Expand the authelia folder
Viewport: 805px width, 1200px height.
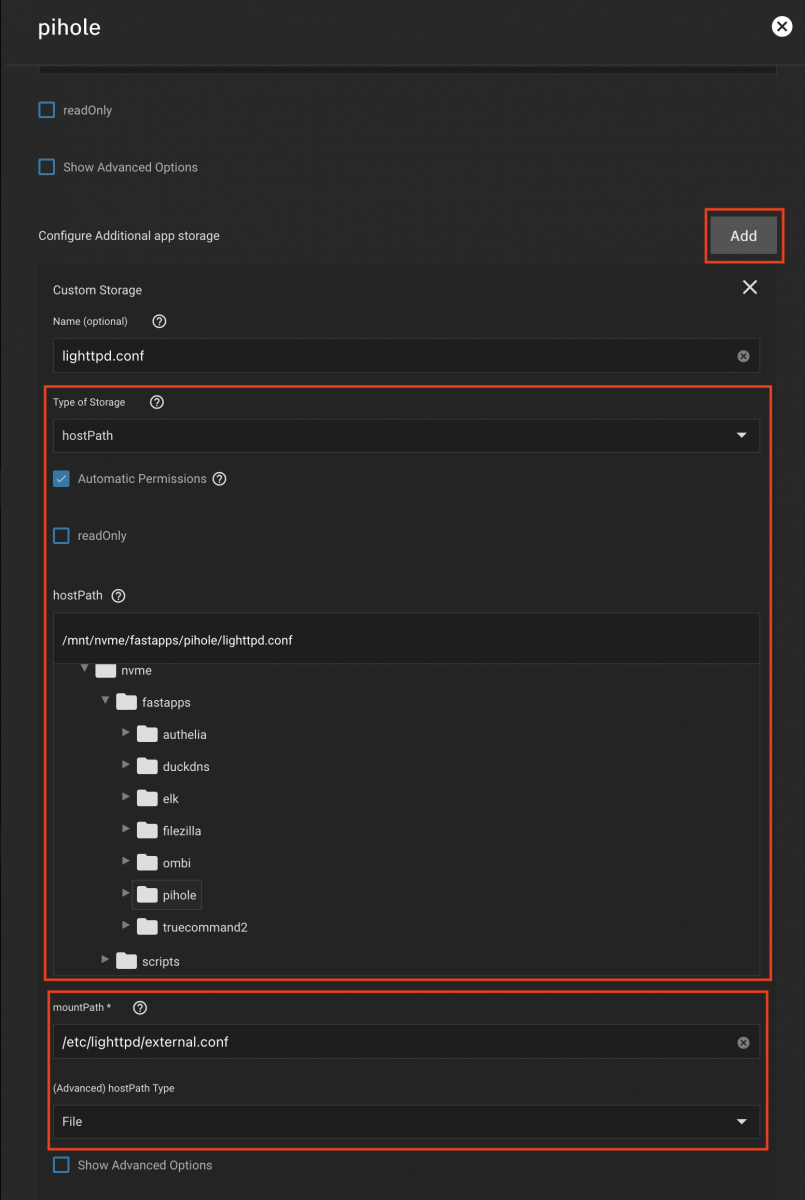(x=126, y=733)
